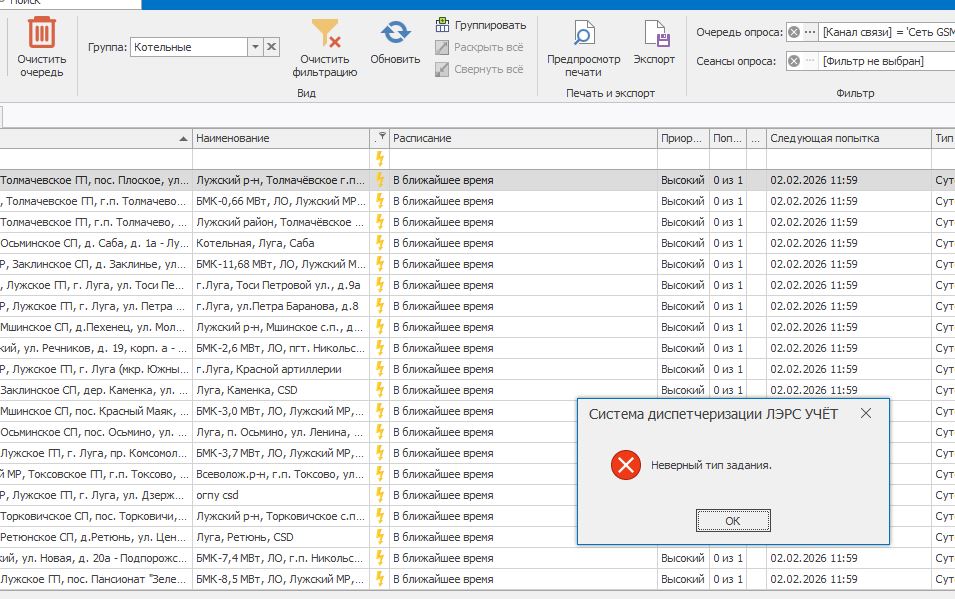Image resolution: width=955 pixels, height=599 pixels.
Task: Open Сеансы опроса filter editor ellipsis
Action: (x=810, y=61)
